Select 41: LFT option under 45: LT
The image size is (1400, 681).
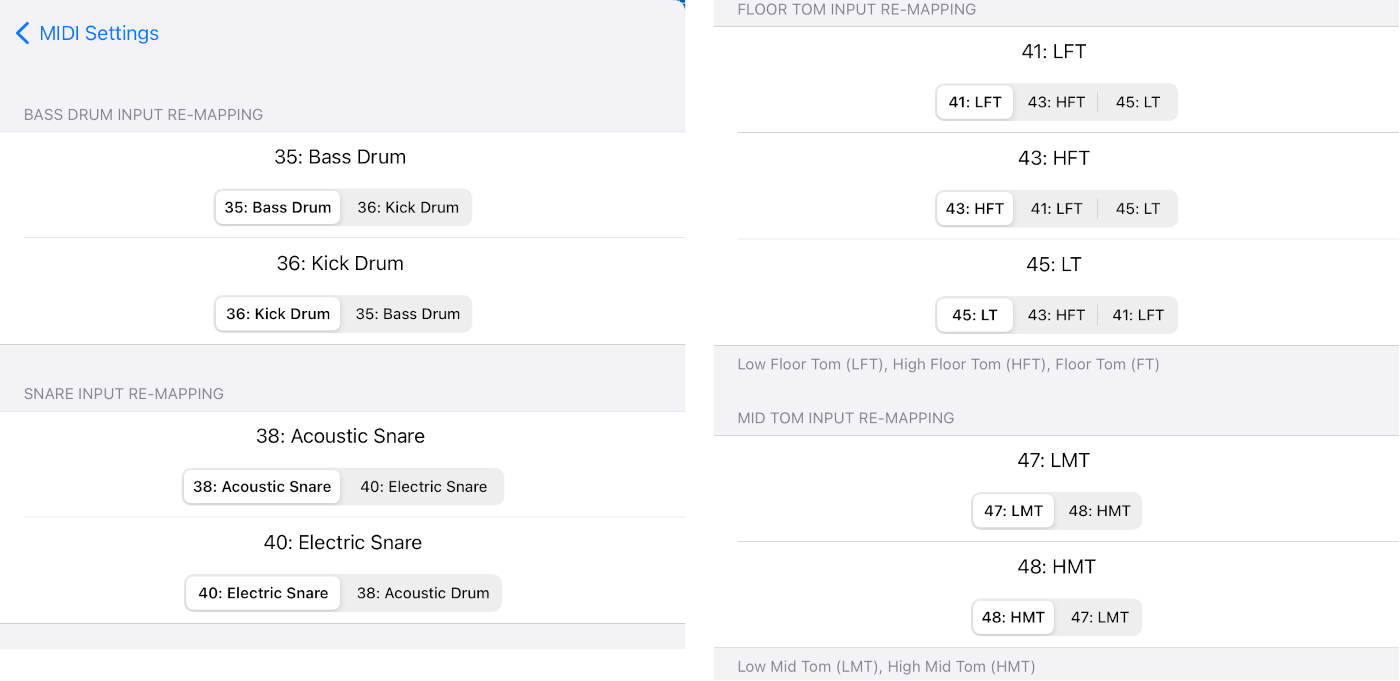tap(1138, 315)
